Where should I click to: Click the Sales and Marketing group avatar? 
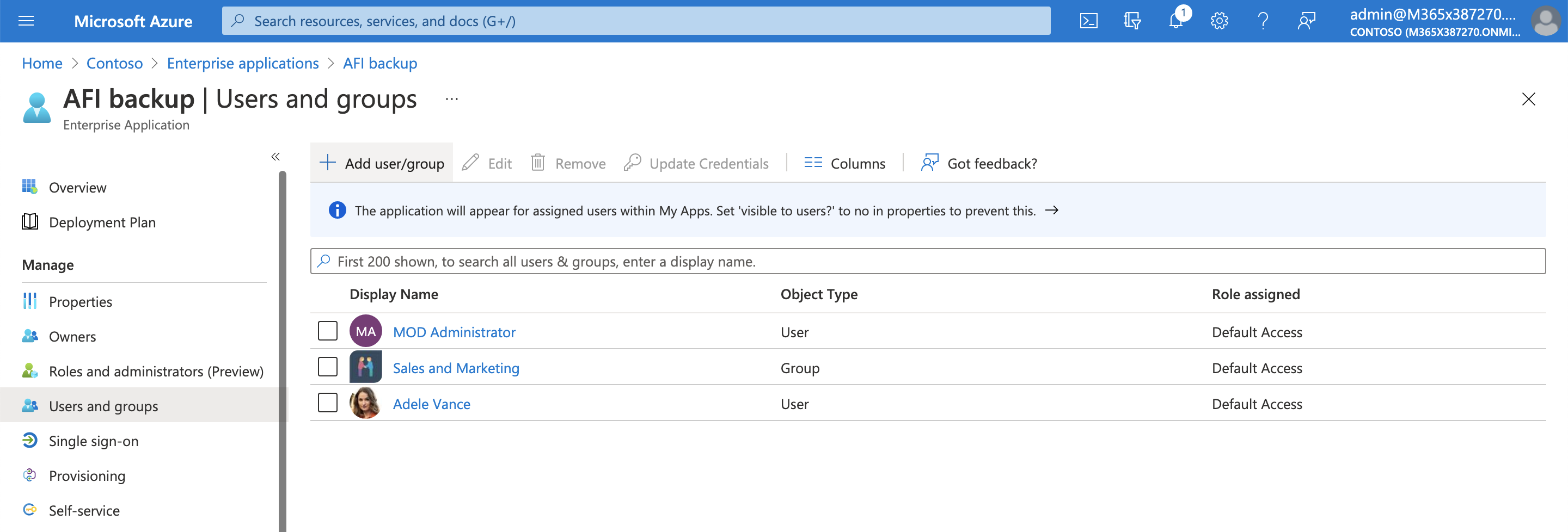365,367
